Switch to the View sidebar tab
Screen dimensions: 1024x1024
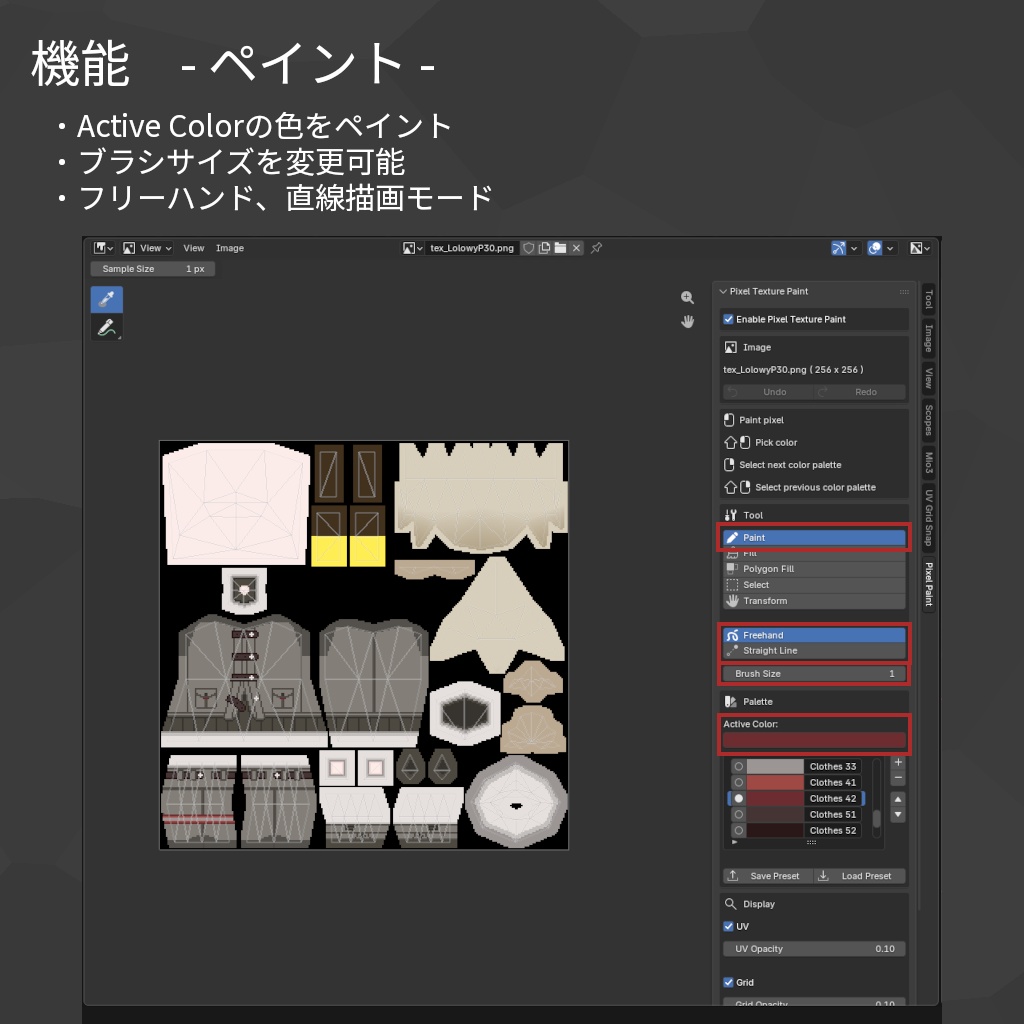928,378
